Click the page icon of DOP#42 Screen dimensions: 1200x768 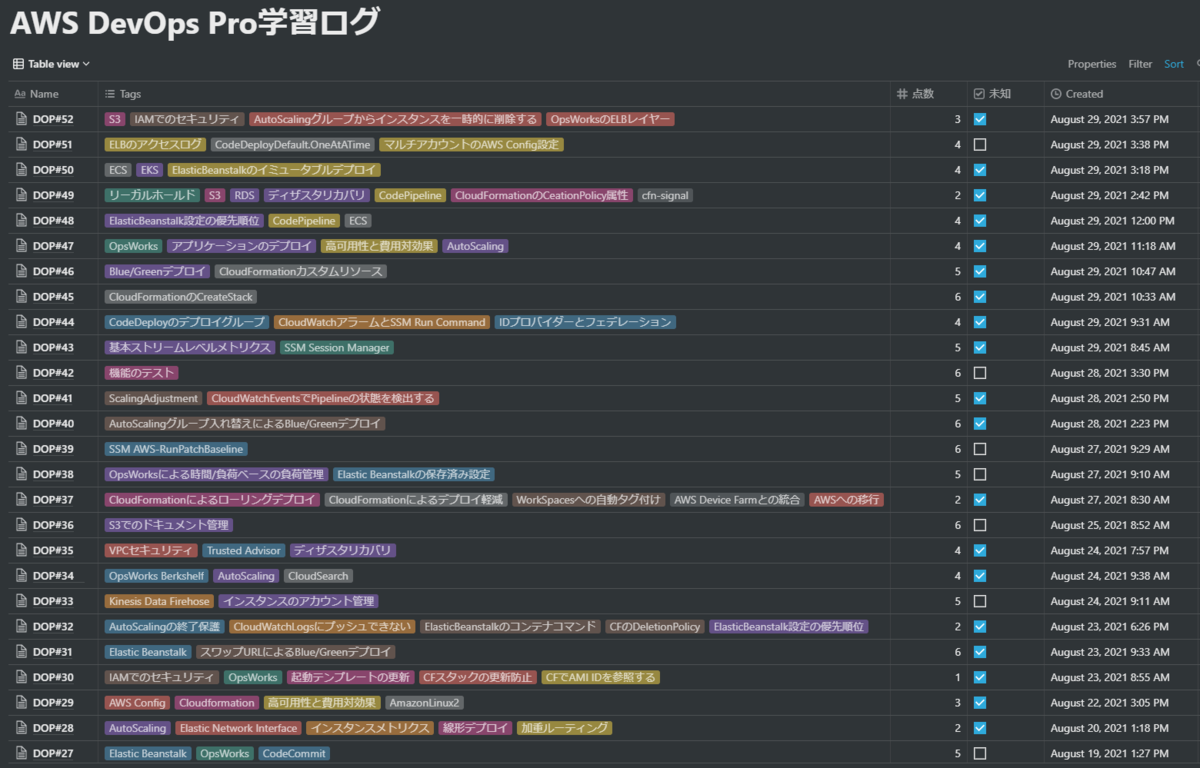21,373
